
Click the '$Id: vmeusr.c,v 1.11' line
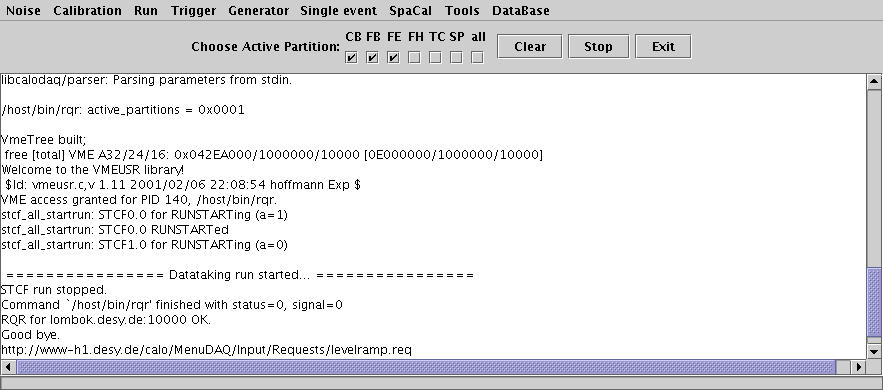[182, 185]
